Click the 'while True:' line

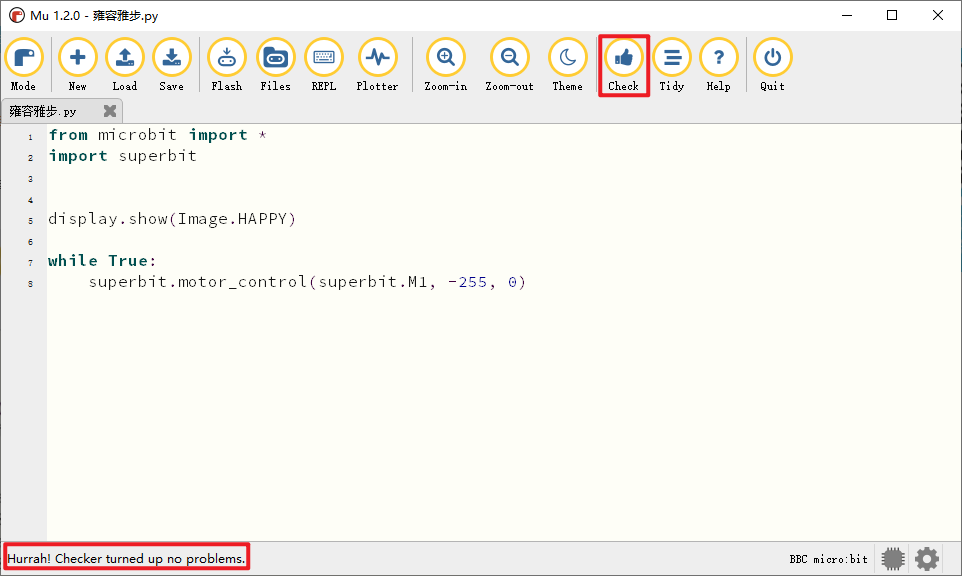pyautogui.click(x=102, y=261)
